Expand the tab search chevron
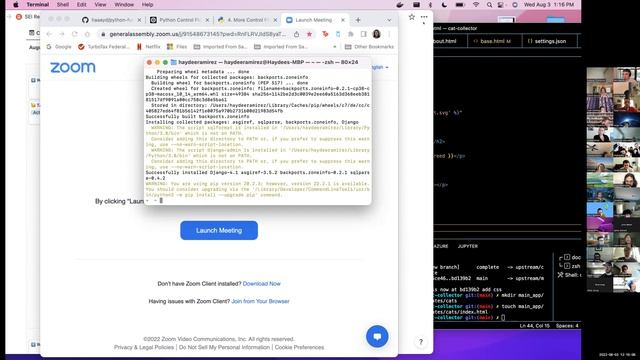This screenshot has width=640, height=360. coord(389,20)
